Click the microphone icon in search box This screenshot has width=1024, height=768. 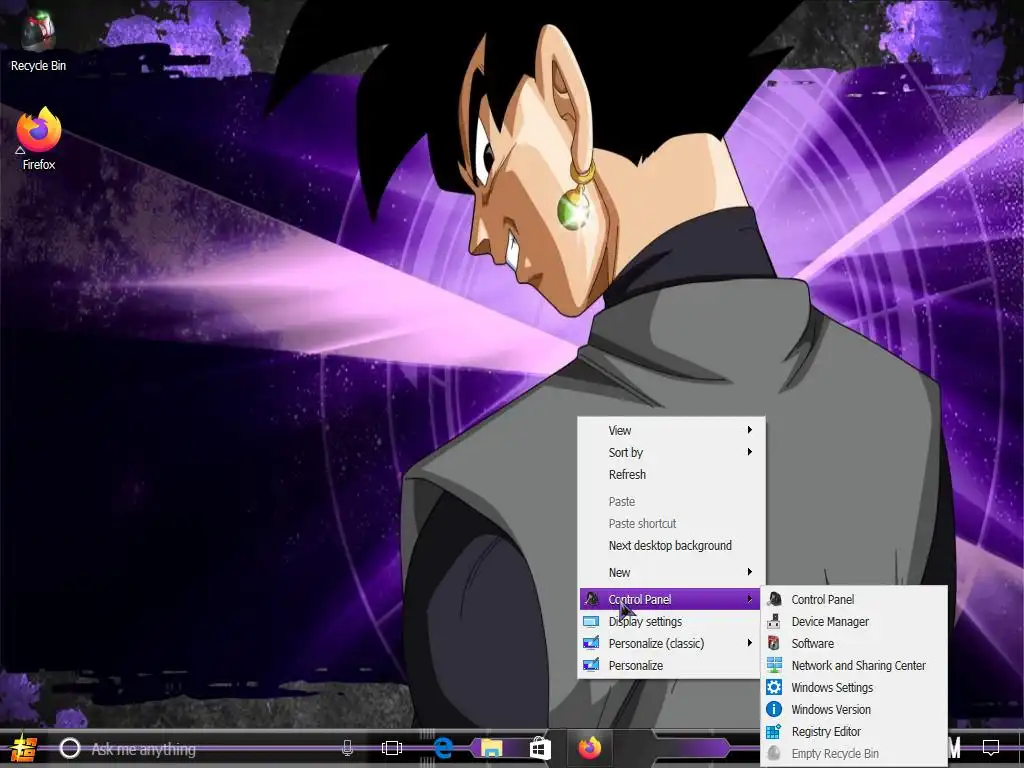(x=347, y=748)
